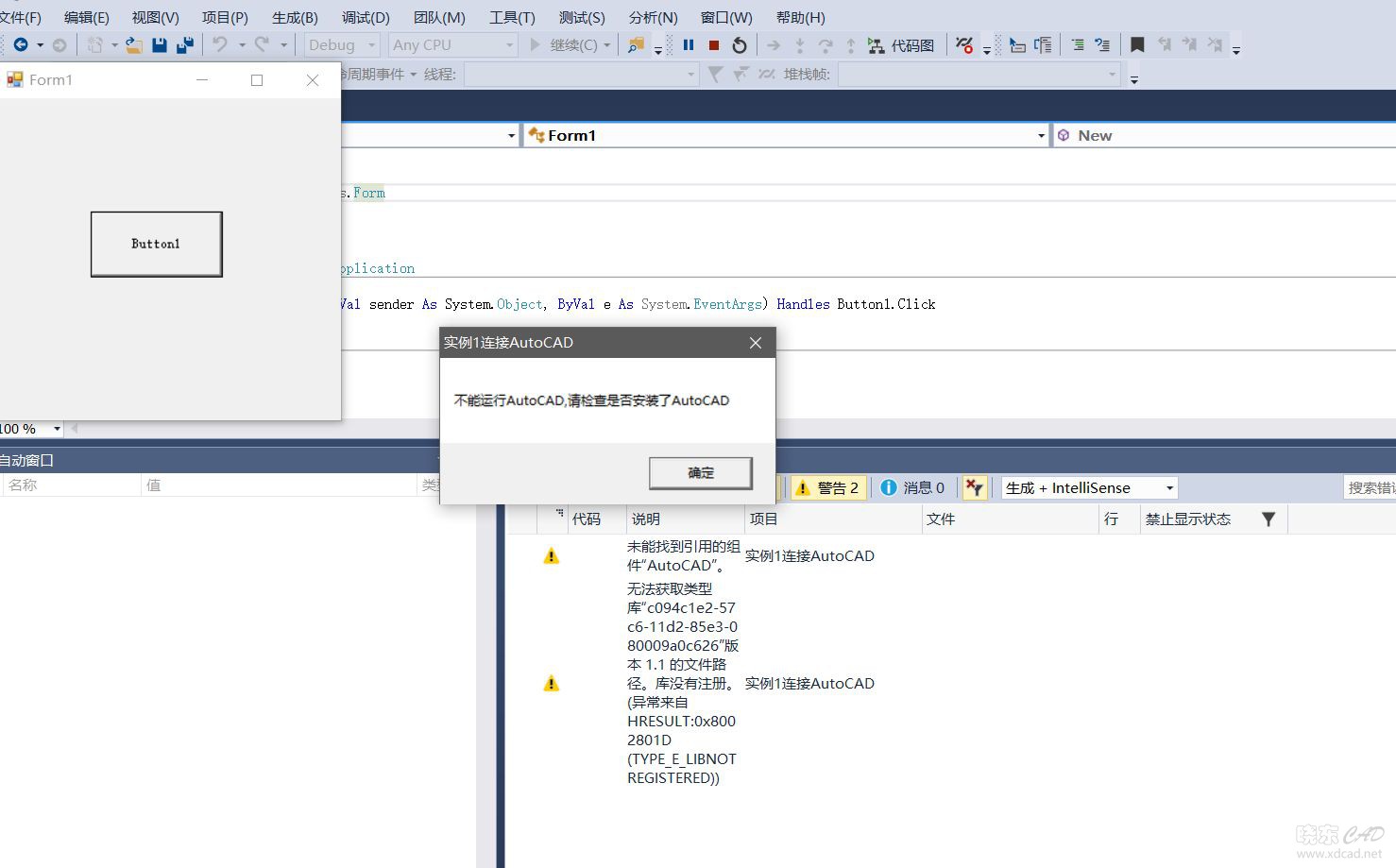Click the 搜索错误 search input field
This screenshot has height=868, width=1396.
point(1370,487)
